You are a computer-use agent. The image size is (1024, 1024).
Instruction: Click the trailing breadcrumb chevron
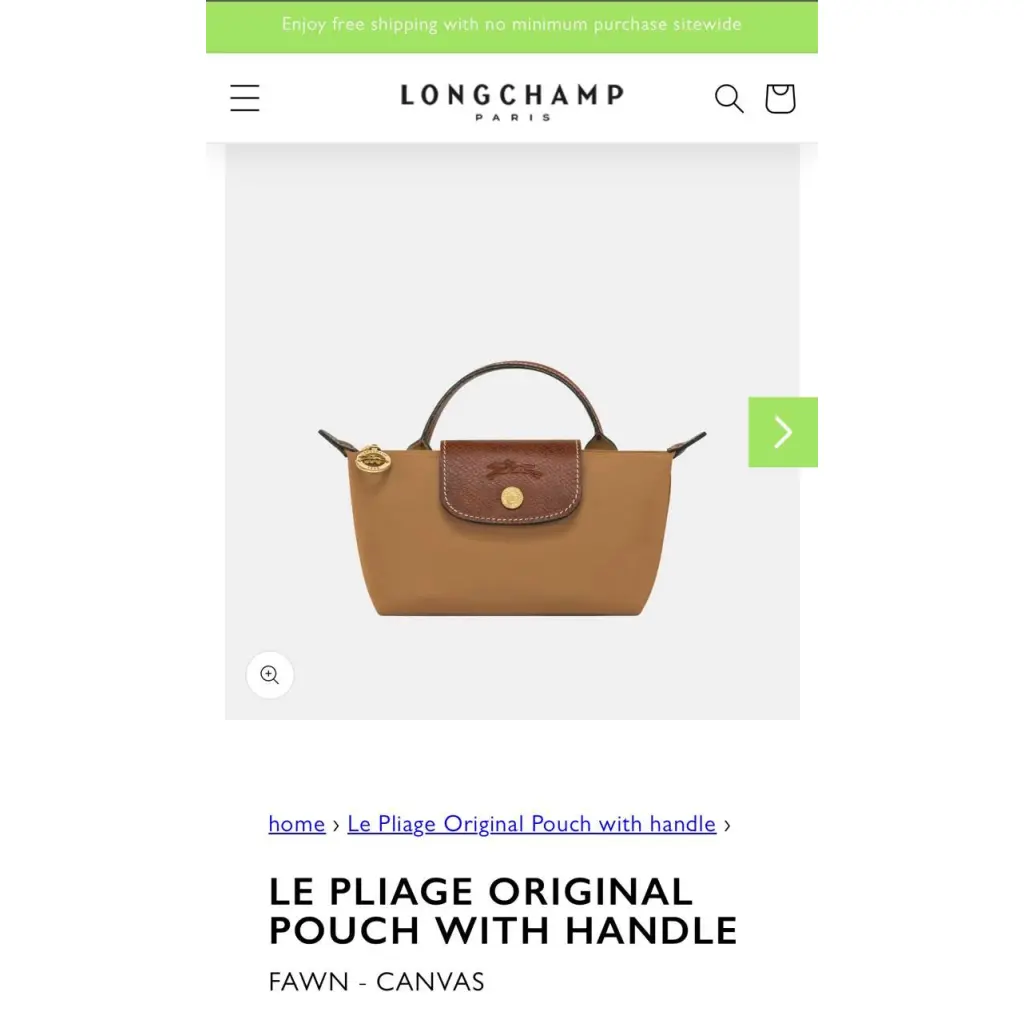(x=727, y=825)
